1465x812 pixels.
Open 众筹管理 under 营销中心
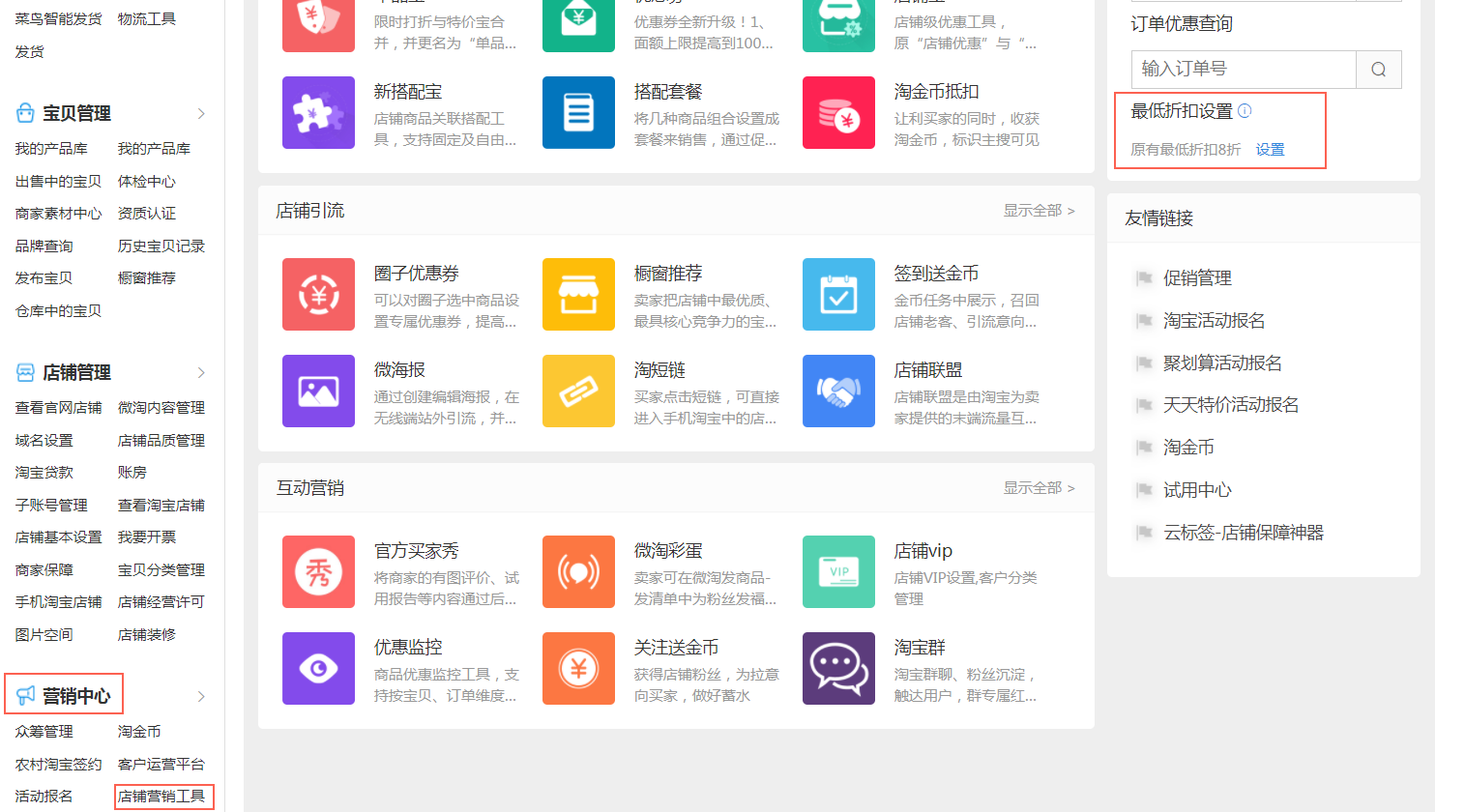tap(44, 732)
